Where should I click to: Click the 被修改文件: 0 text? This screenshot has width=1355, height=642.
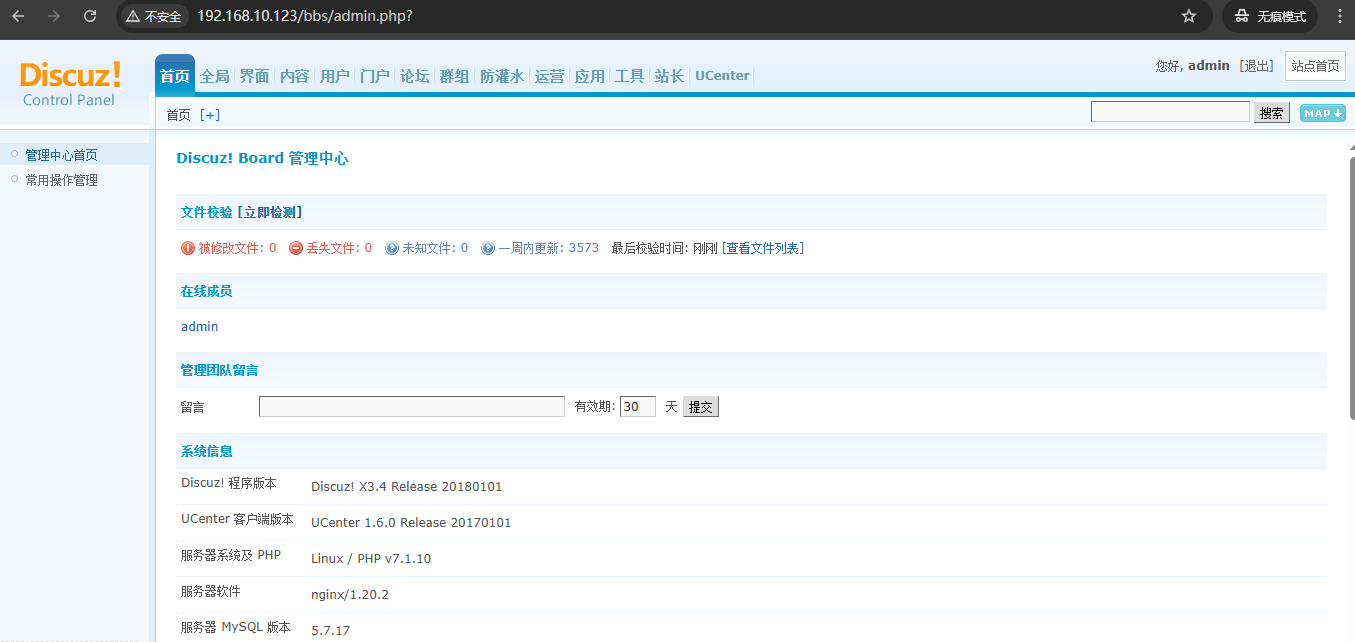[x=237, y=248]
